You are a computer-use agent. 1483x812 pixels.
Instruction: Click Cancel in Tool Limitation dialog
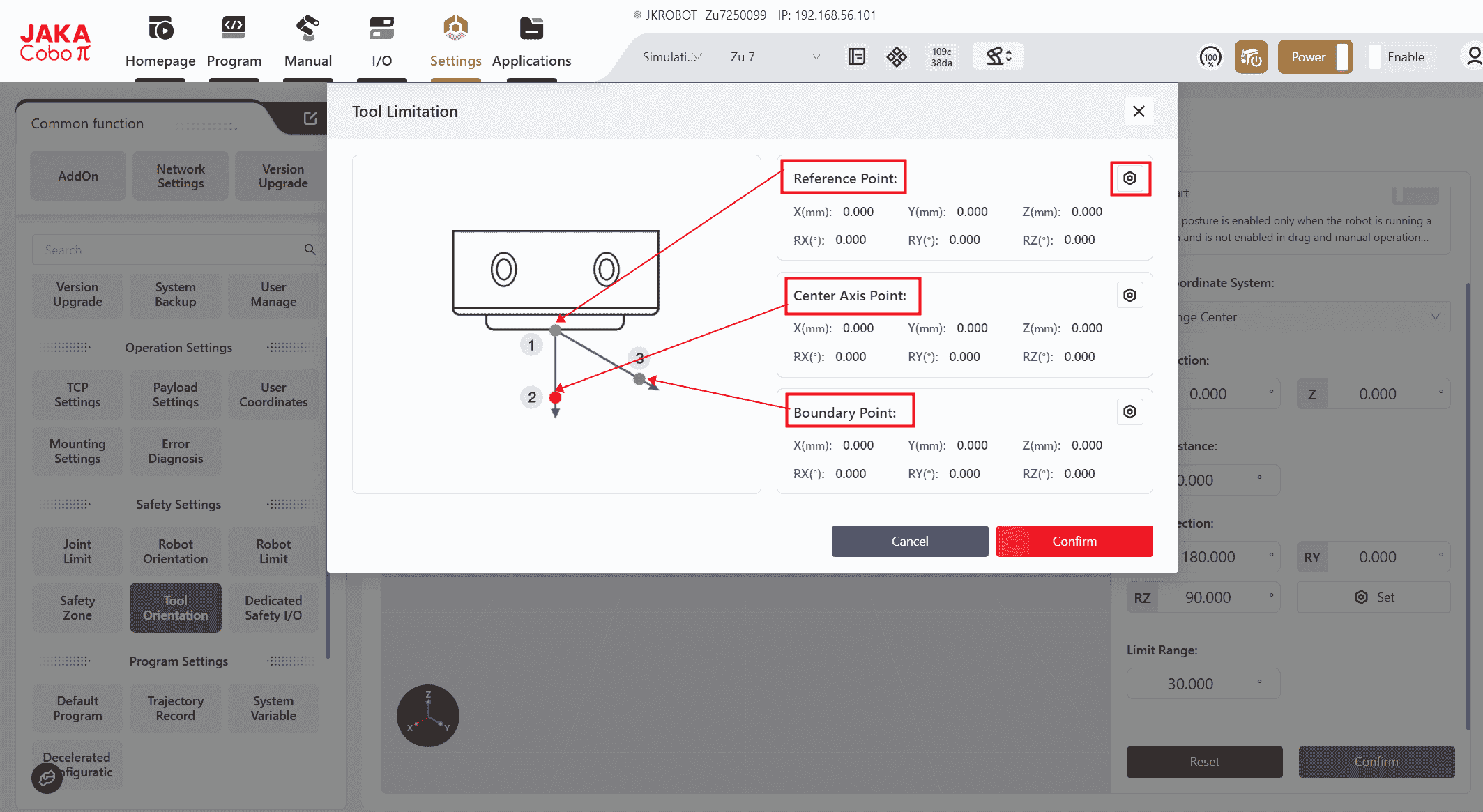coord(909,542)
